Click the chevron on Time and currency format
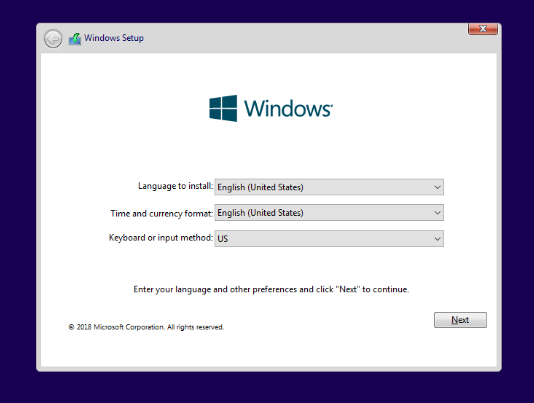534x403 pixels. click(437, 213)
